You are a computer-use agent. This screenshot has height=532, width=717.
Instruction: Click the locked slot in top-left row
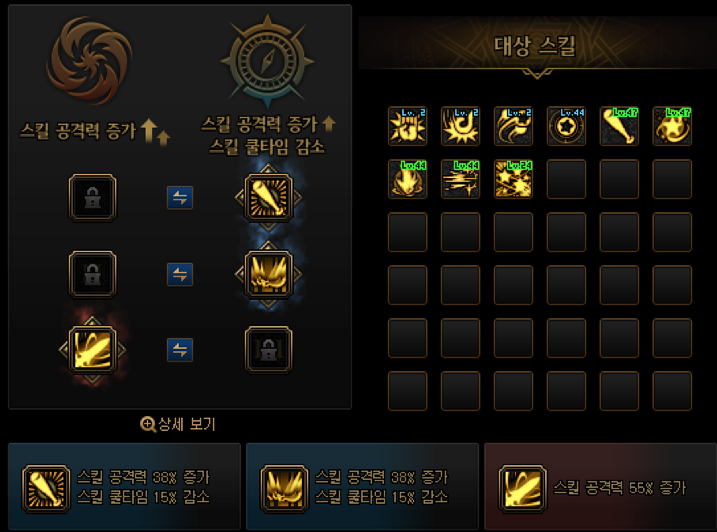(x=92, y=198)
